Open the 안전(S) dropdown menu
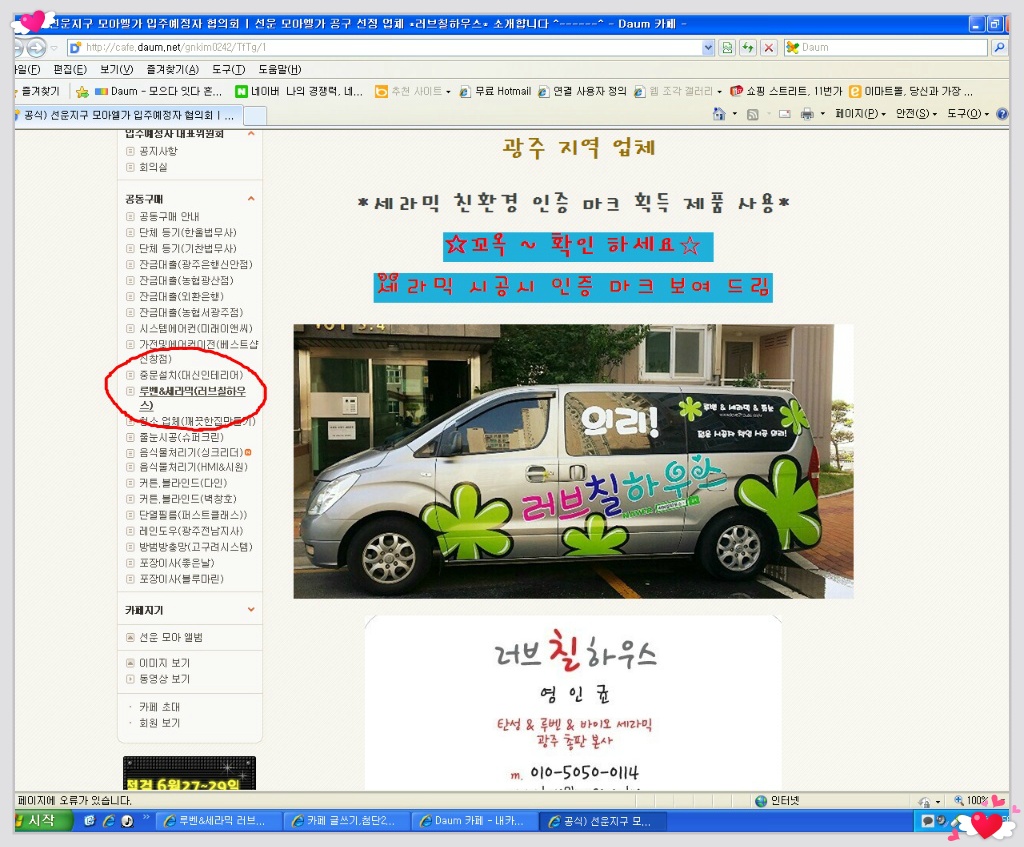This screenshot has height=847, width=1024. click(x=916, y=114)
